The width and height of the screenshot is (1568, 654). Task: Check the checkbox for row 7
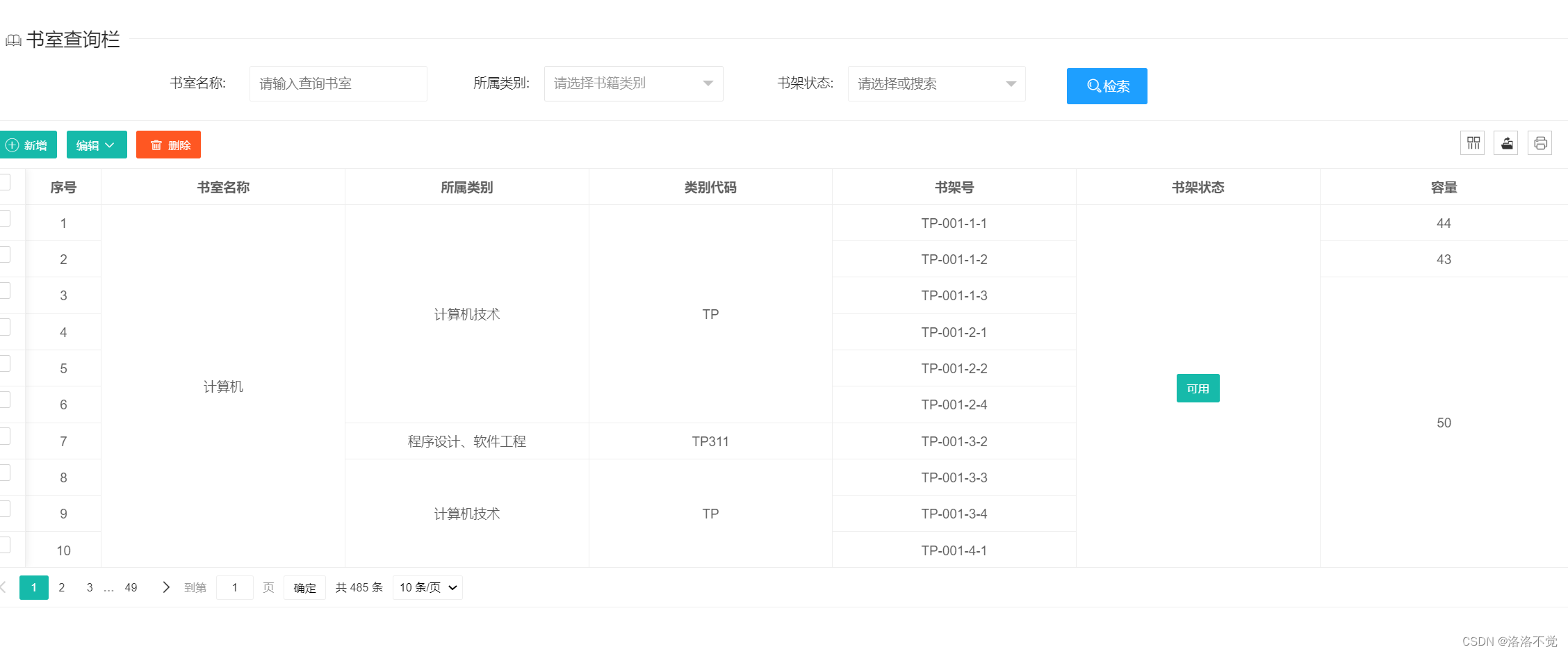pos(3,436)
